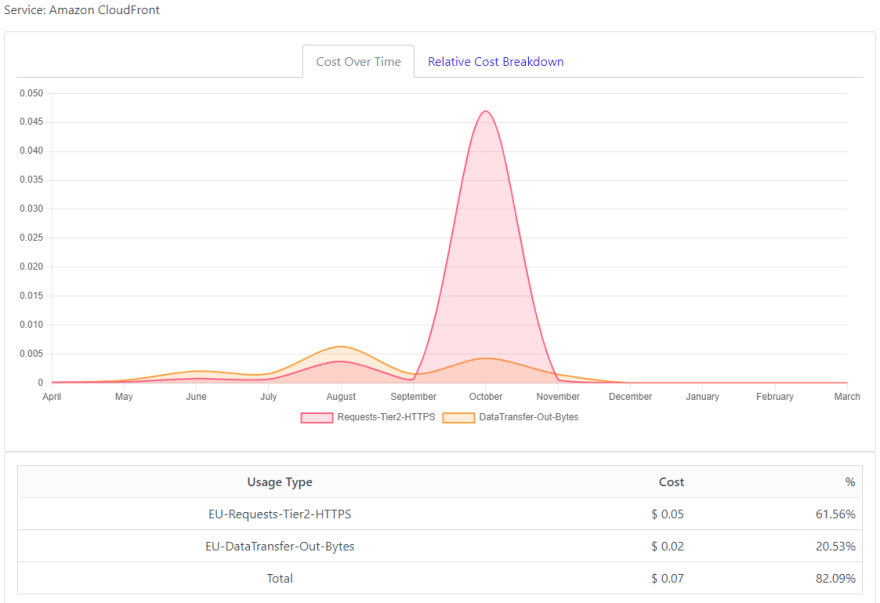880x603 pixels.
Task: Click the August peak of the orange curve
Action: tap(341, 346)
